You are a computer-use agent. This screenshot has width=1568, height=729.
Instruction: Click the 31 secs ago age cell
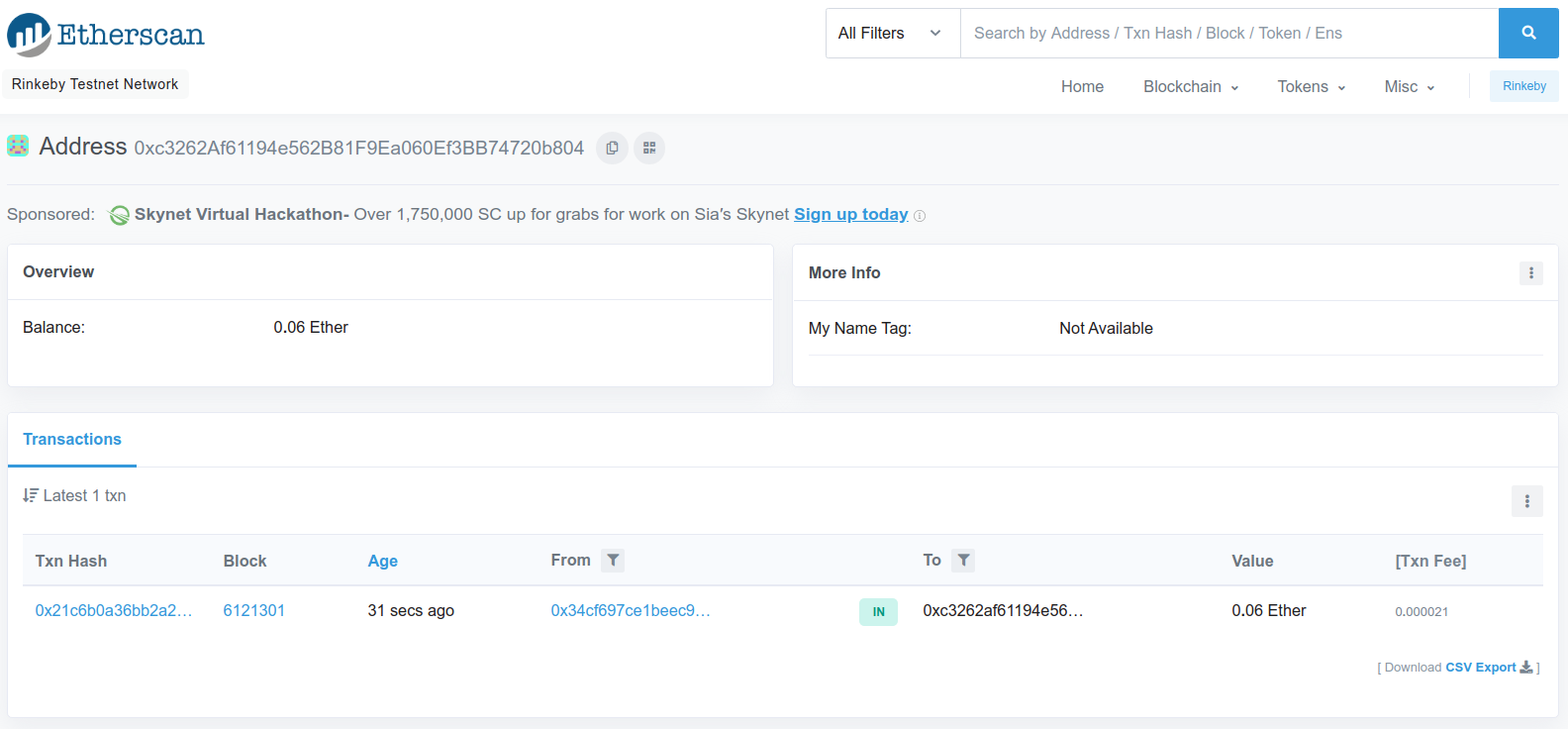point(411,610)
